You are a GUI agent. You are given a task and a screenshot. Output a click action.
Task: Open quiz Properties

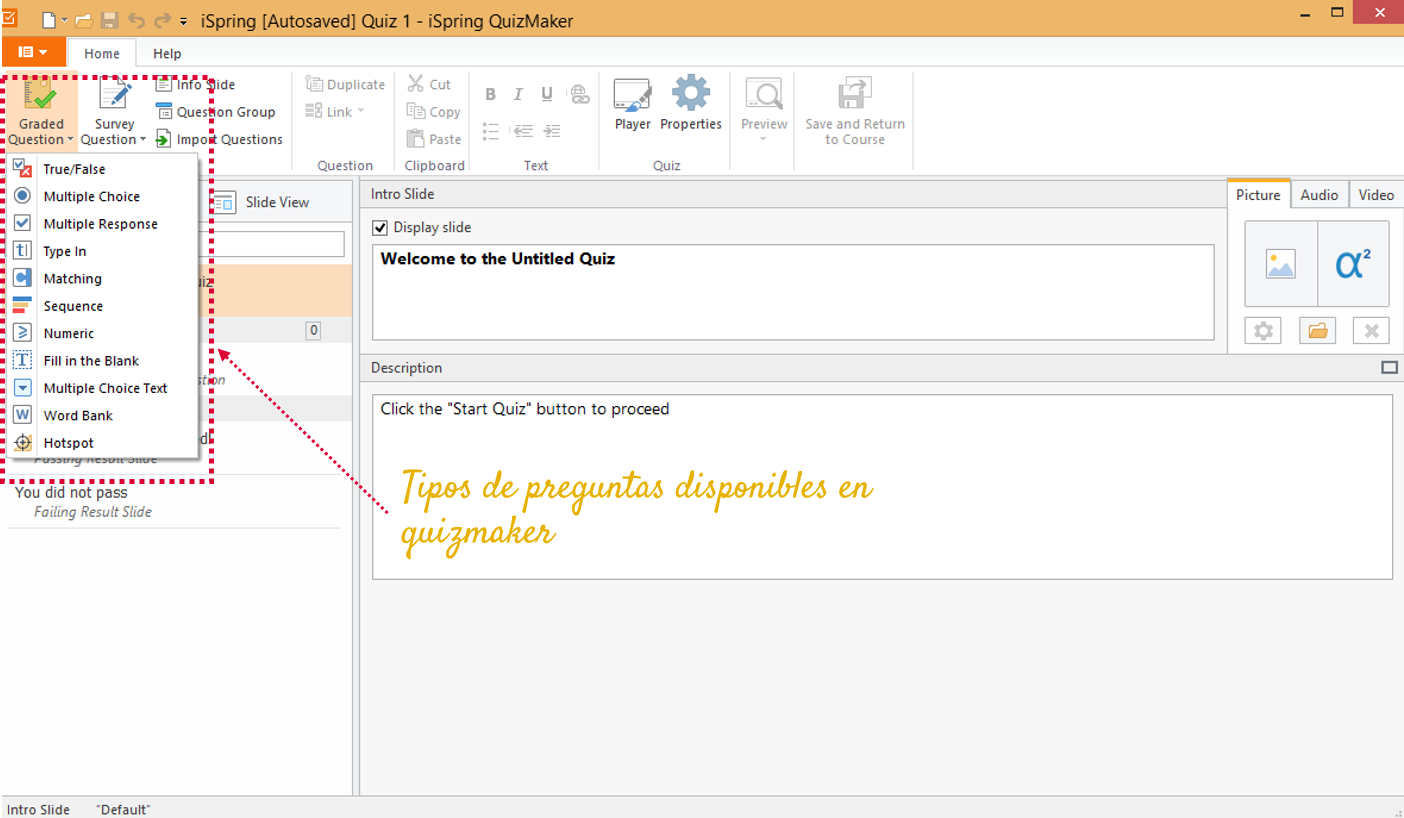691,104
